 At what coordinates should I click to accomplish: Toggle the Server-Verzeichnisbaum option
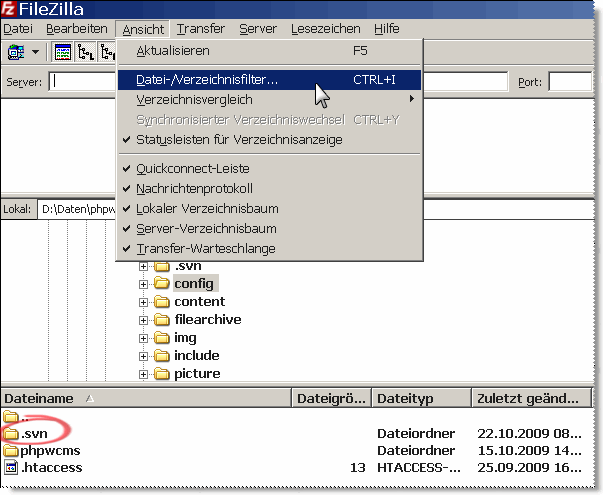[269, 228]
